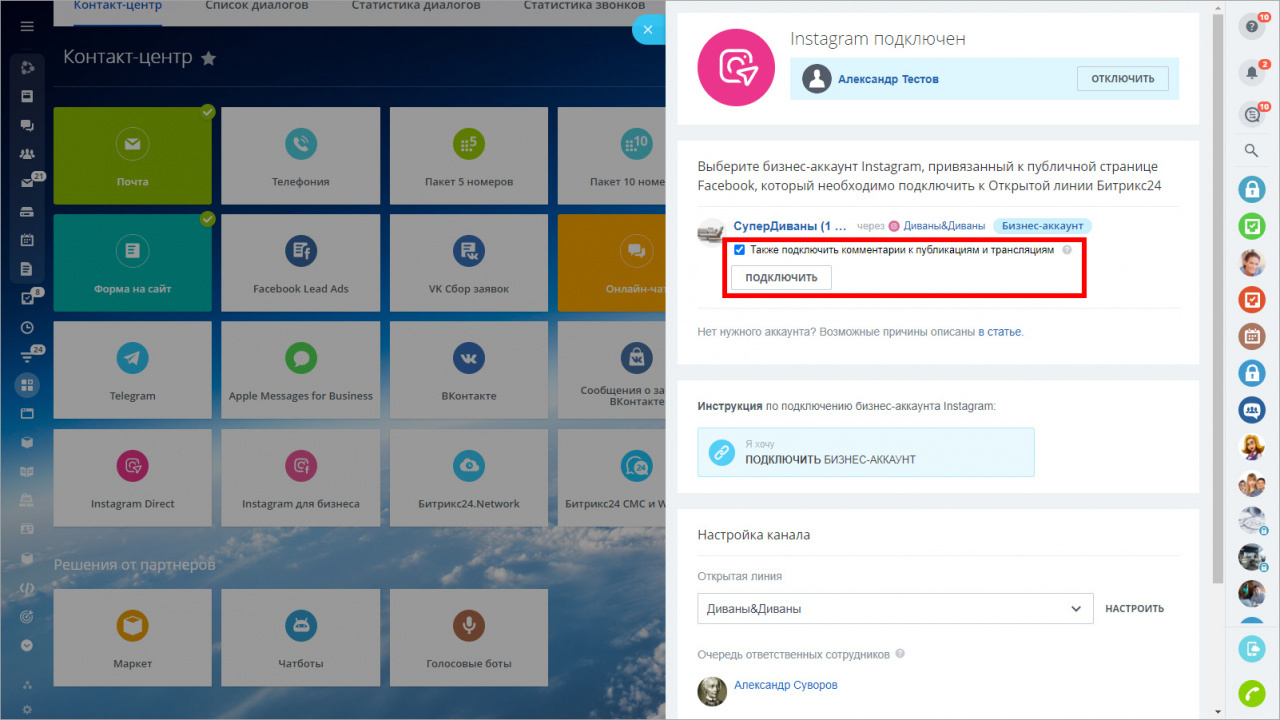The image size is (1280, 720).
Task: Click the green phone call button
Action: tap(1251, 693)
